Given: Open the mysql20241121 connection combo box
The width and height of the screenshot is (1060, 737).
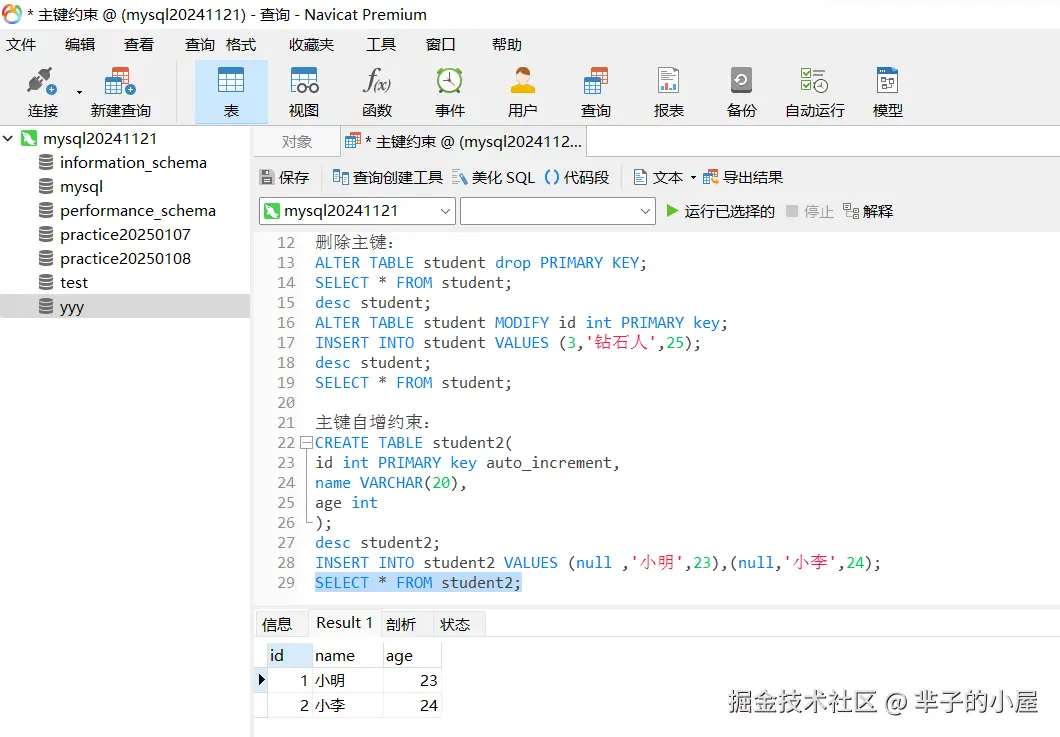Looking at the screenshot, I should [358, 211].
